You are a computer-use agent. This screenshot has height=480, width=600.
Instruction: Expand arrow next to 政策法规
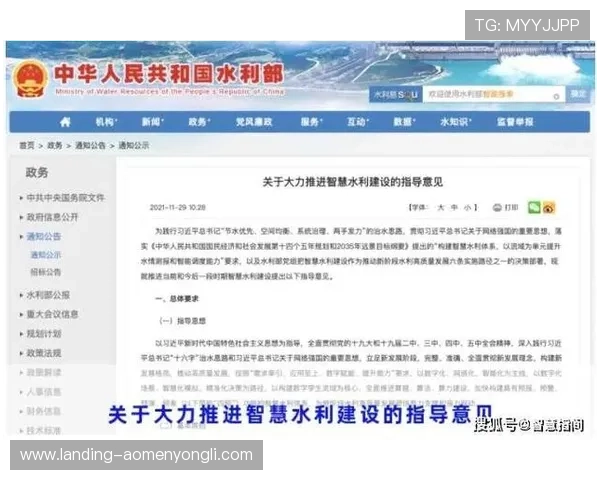point(21,353)
